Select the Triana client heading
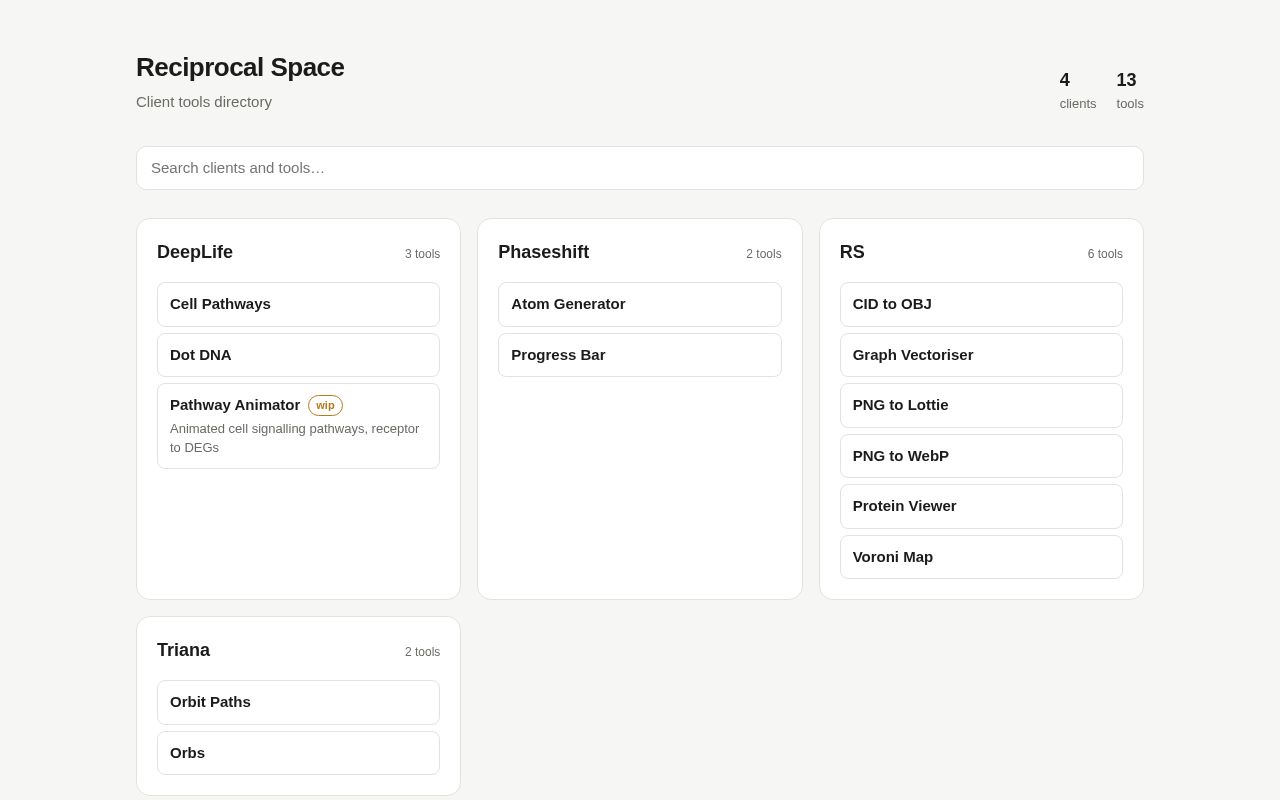 point(183,650)
